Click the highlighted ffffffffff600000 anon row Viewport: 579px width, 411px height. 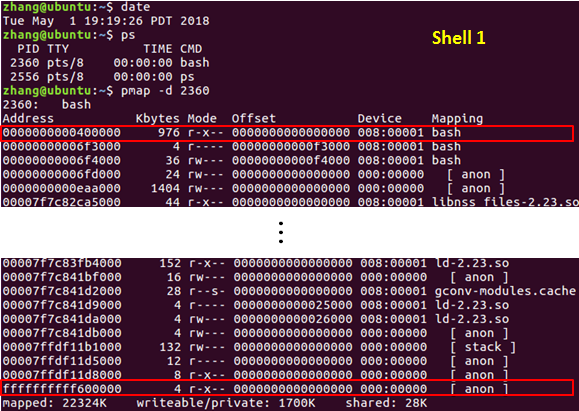pyautogui.click(x=287, y=388)
